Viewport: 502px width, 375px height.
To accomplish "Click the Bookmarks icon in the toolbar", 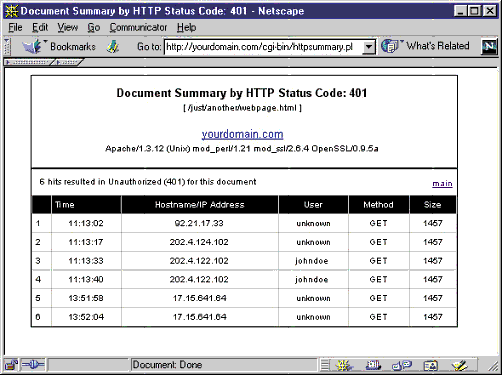I will point(32,46).
